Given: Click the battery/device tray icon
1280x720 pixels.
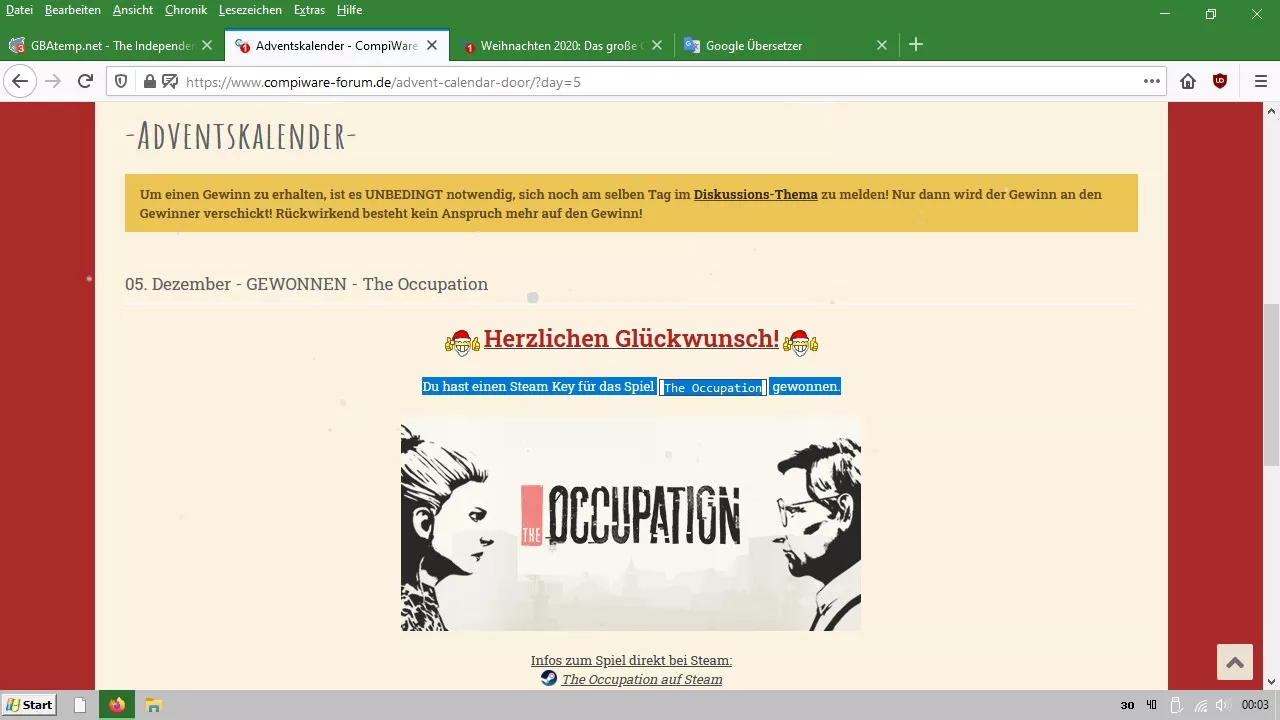Looking at the screenshot, I should tap(1177, 705).
